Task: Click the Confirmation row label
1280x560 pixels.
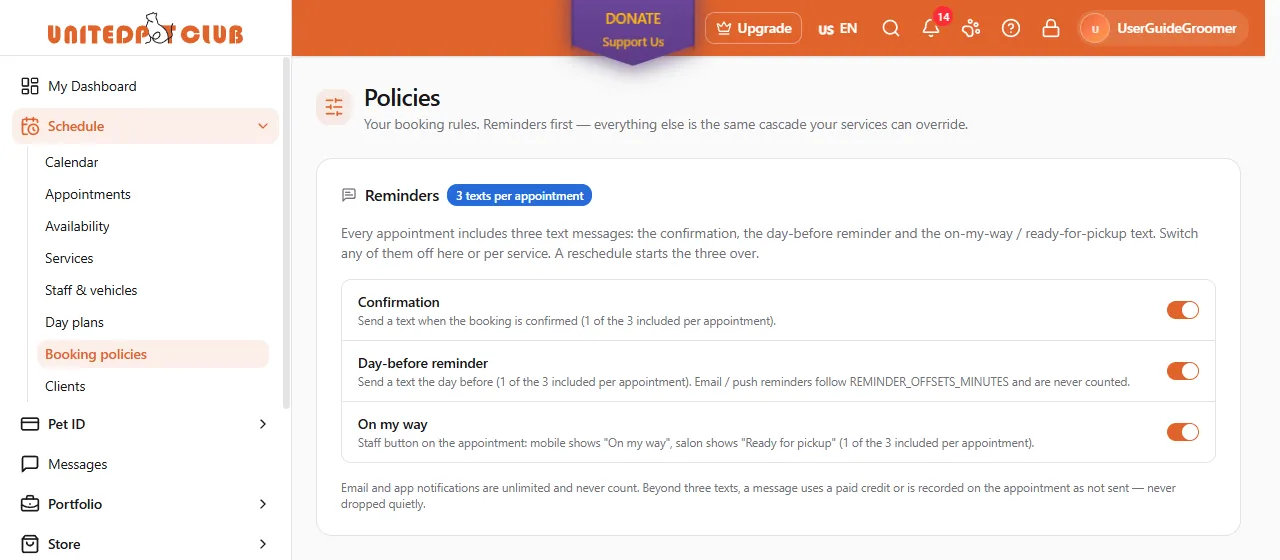Action: click(x=399, y=302)
